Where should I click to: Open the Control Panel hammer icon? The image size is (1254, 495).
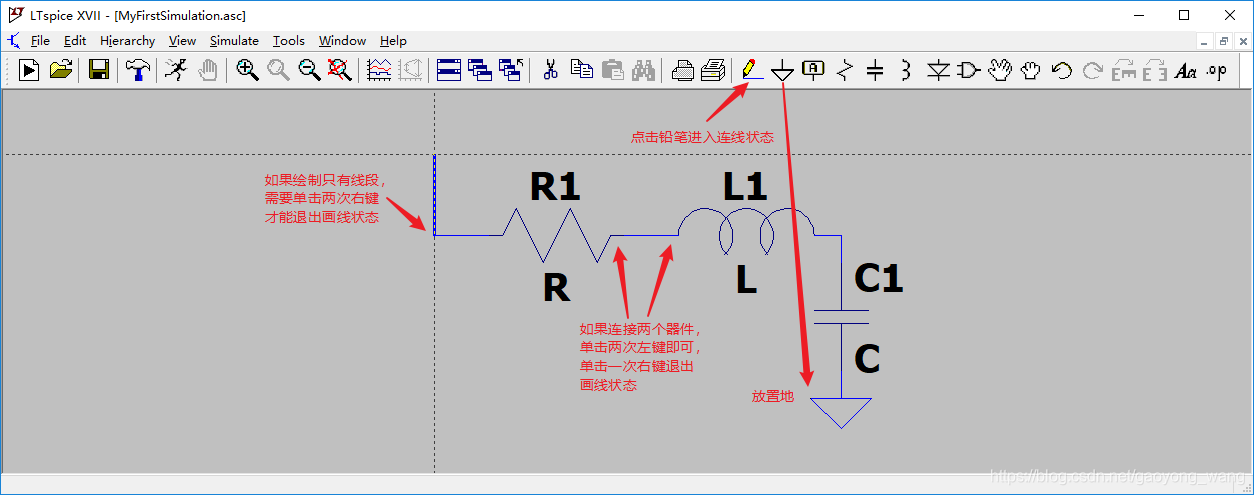137,70
